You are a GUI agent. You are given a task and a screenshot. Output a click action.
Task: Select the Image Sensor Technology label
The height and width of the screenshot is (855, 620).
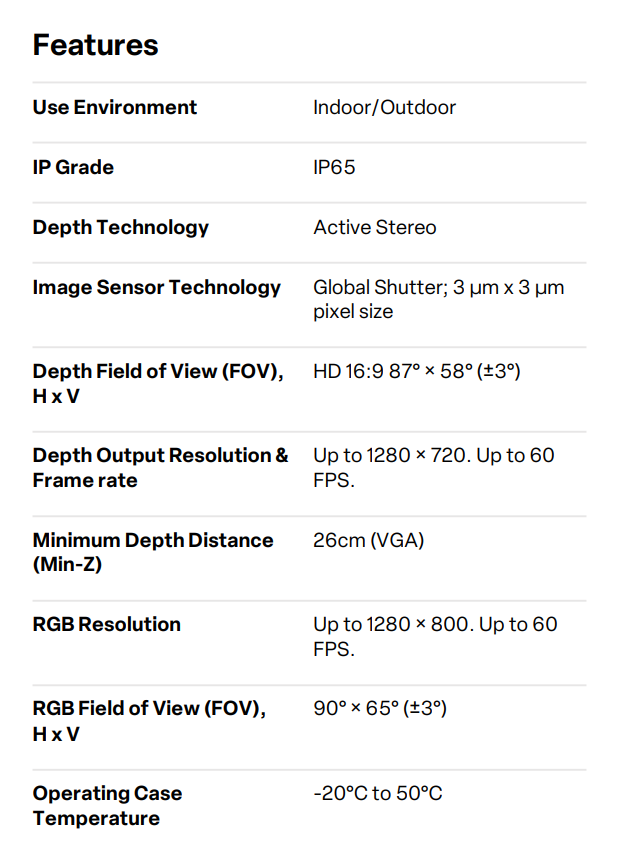[157, 287]
